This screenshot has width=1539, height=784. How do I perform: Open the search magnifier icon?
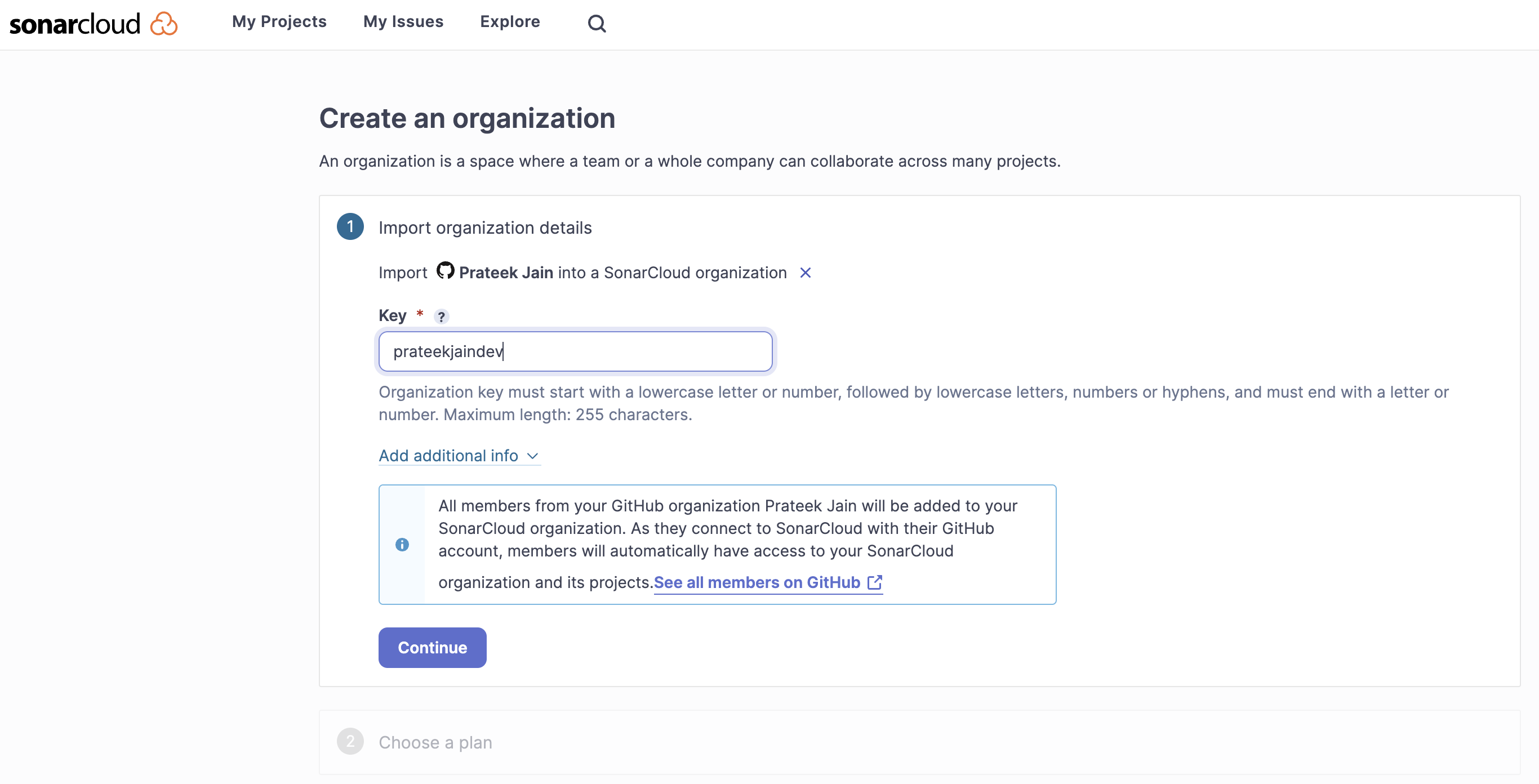[x=596, y=24]
